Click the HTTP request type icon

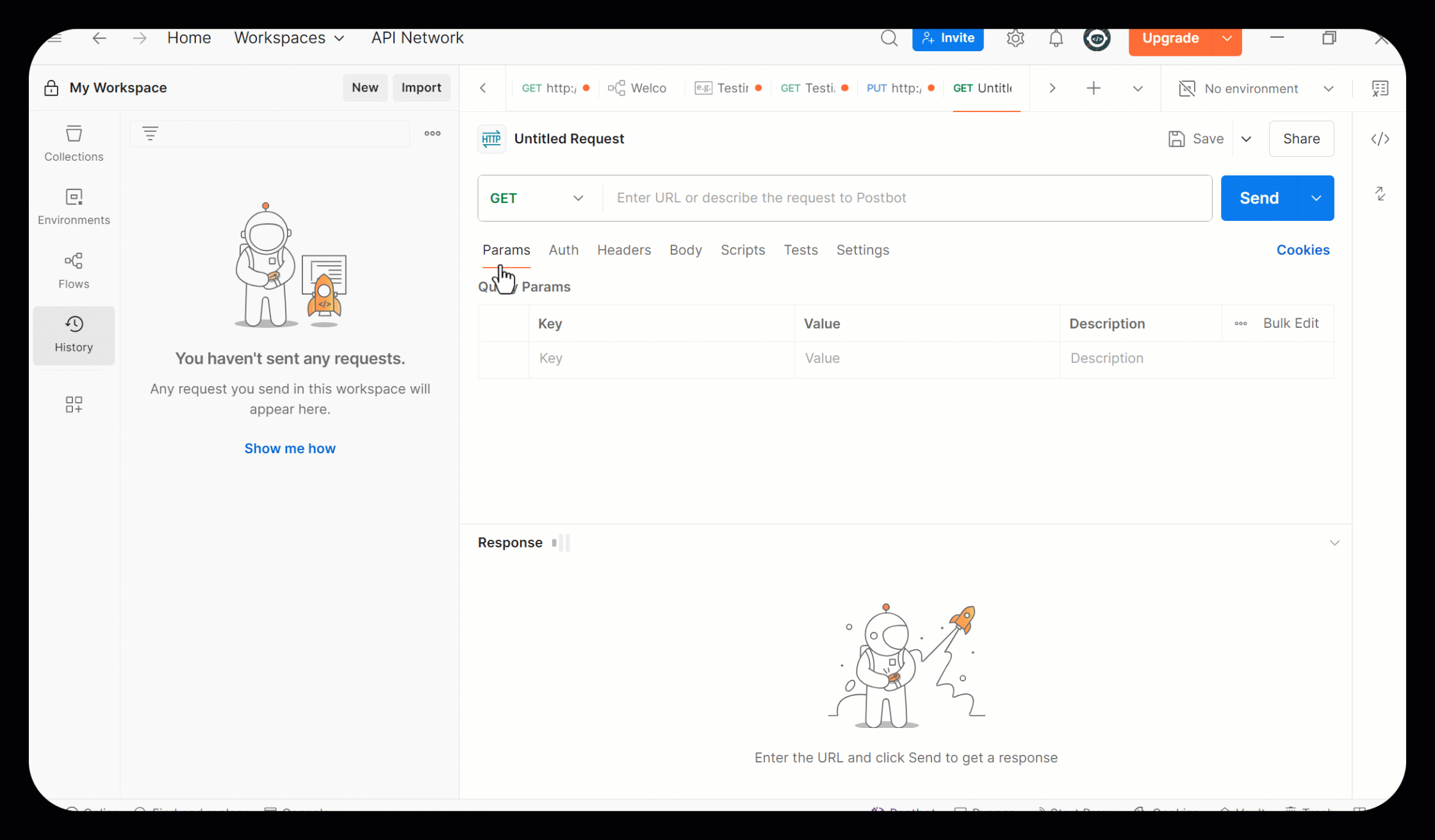coord(491,139)
